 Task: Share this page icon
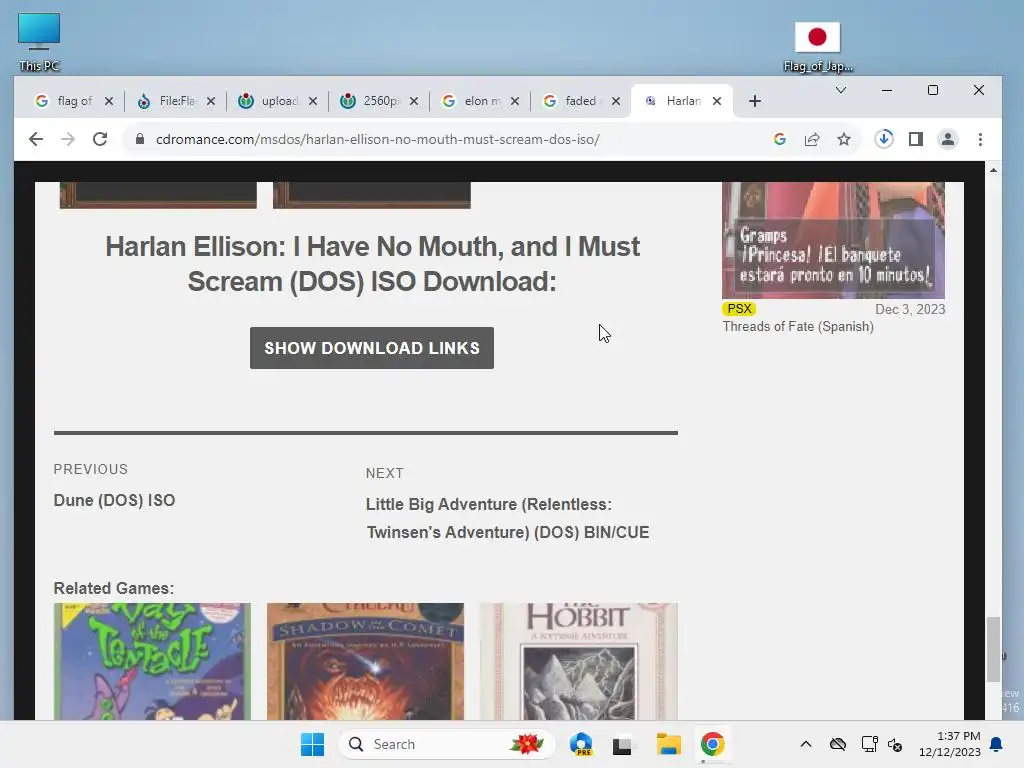pyautogui.click(x=812, y=139)
